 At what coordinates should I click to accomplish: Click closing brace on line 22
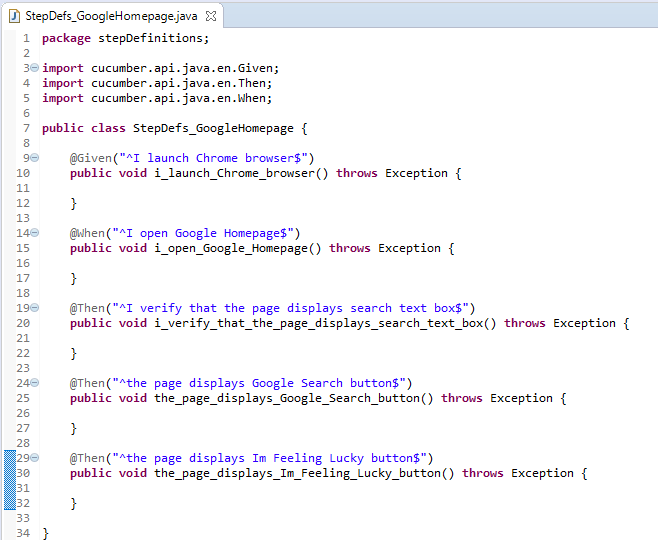(73, 354)
